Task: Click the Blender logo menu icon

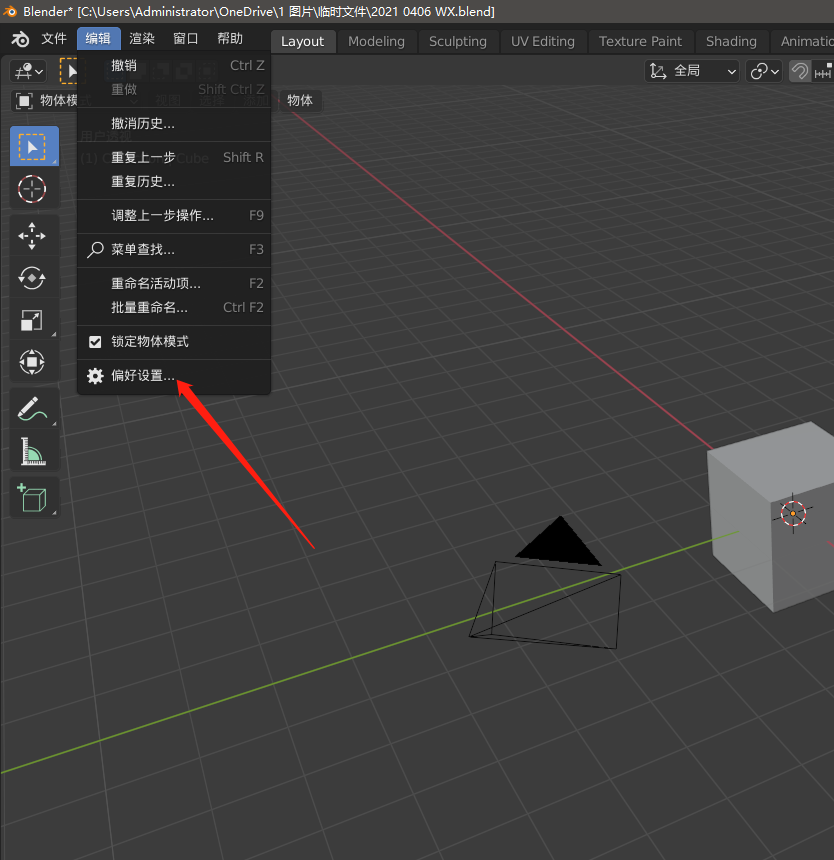Action: pyautogui.click(x=20, y=39)
